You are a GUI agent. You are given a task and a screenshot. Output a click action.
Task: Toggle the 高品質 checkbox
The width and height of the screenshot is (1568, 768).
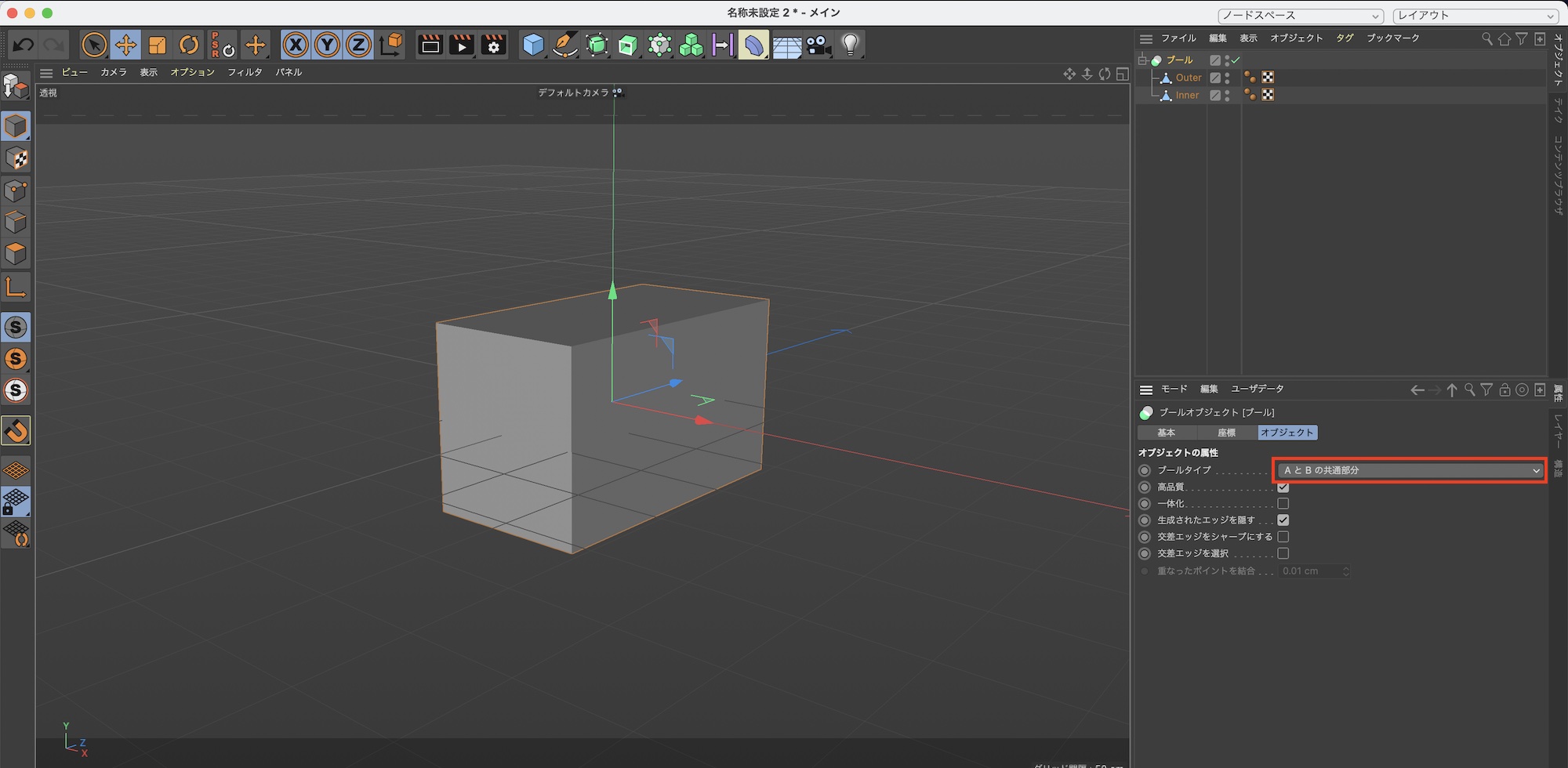point(1283,487)
